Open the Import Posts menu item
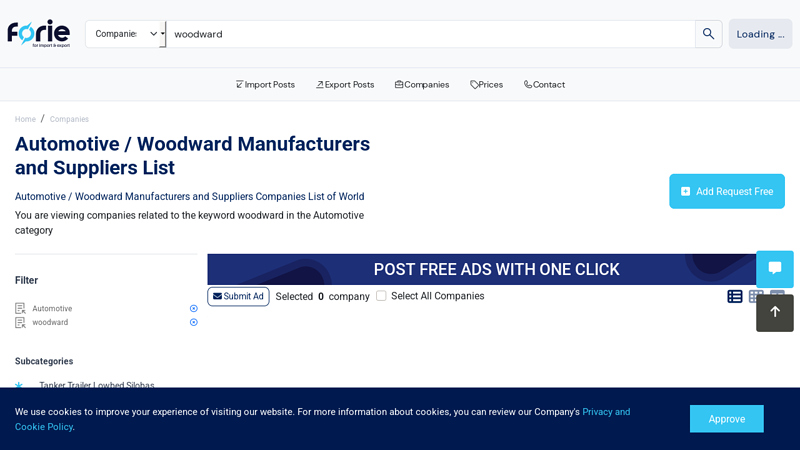The image size is (800, 450). point(265,85)
